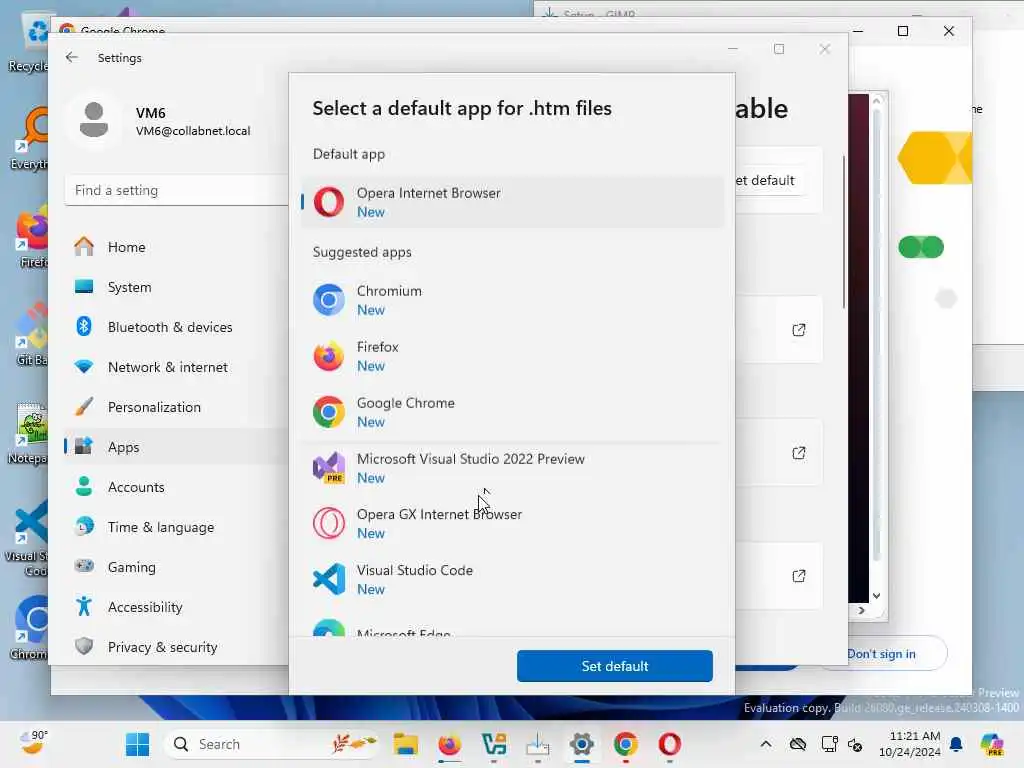Select Opera Internet Browser as default app
This screenshot has height=768, width=1024.
tap(513, 202)
